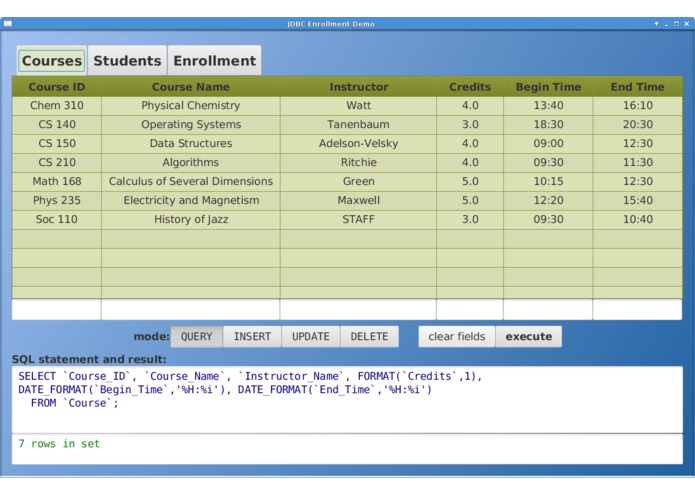This screenshot has height=494, width=695.
Task: Select UPDATE mode
Action: (311, 337)
